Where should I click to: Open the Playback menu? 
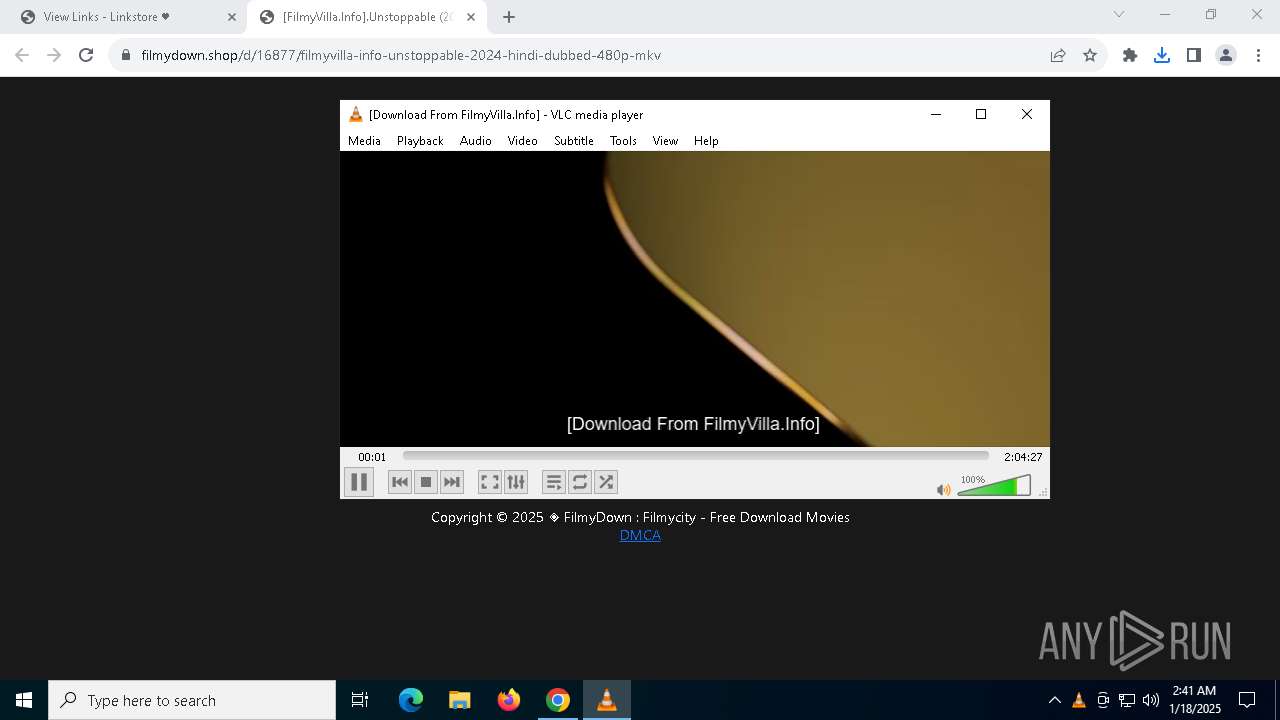click(420, 141)
